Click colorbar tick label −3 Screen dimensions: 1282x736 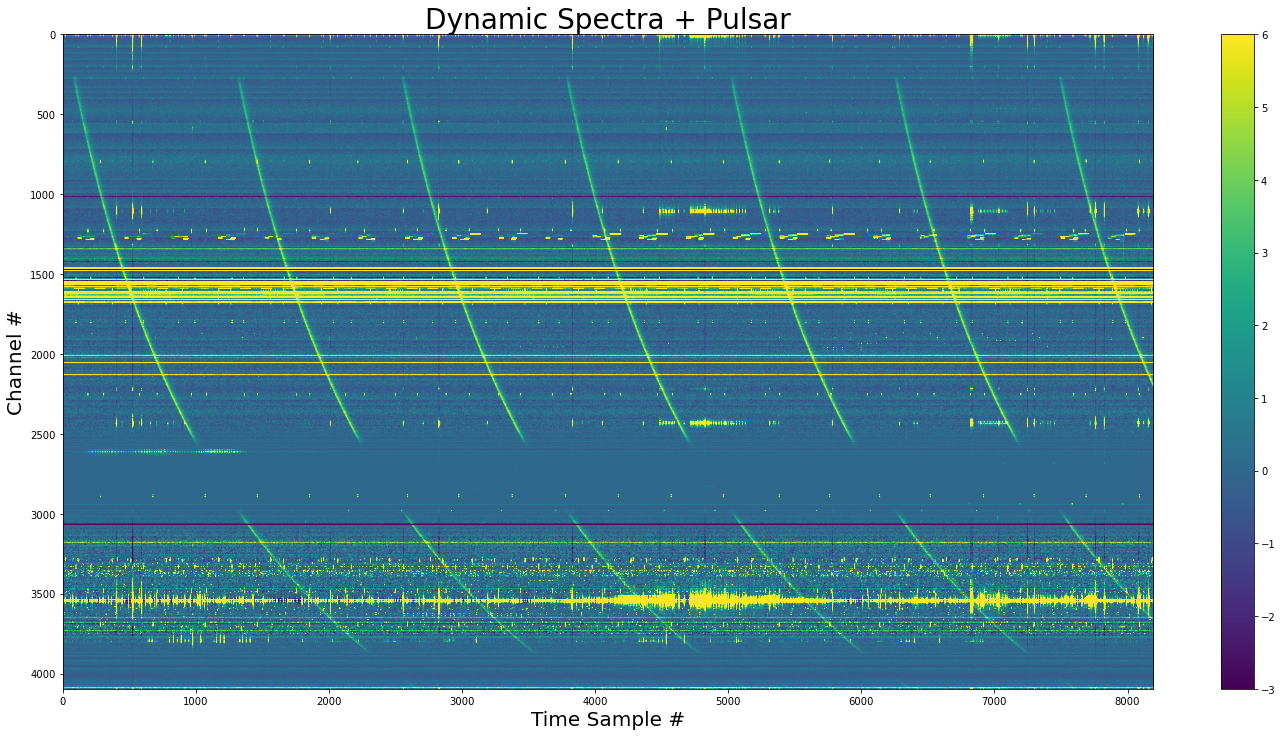[1268, 690]
